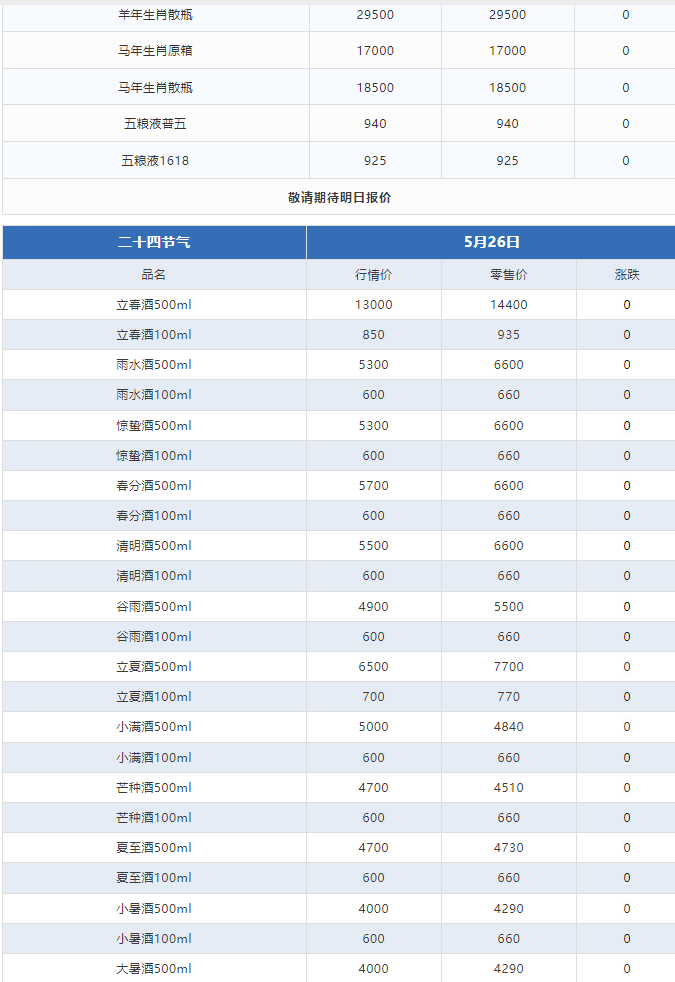Select 惊蛰酒100ml row name

pos(154,455)
